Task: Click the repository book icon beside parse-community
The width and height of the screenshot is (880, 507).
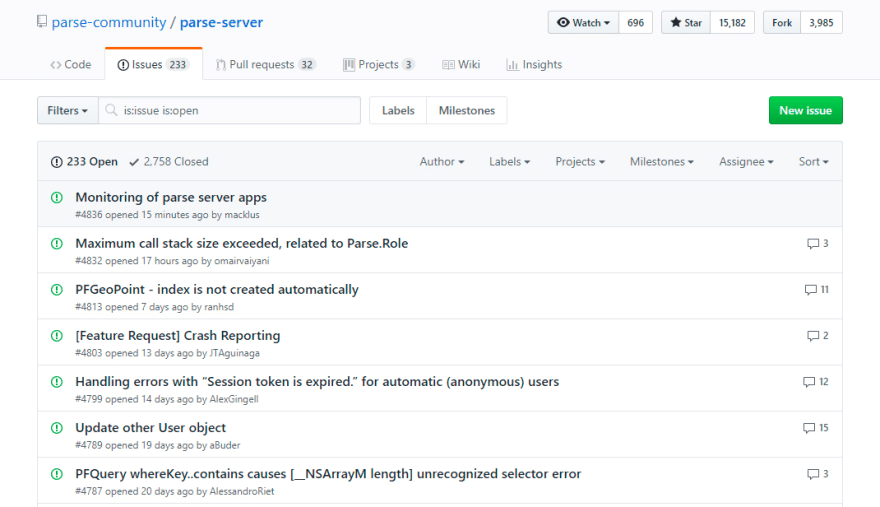Action: tap(42, 22)
